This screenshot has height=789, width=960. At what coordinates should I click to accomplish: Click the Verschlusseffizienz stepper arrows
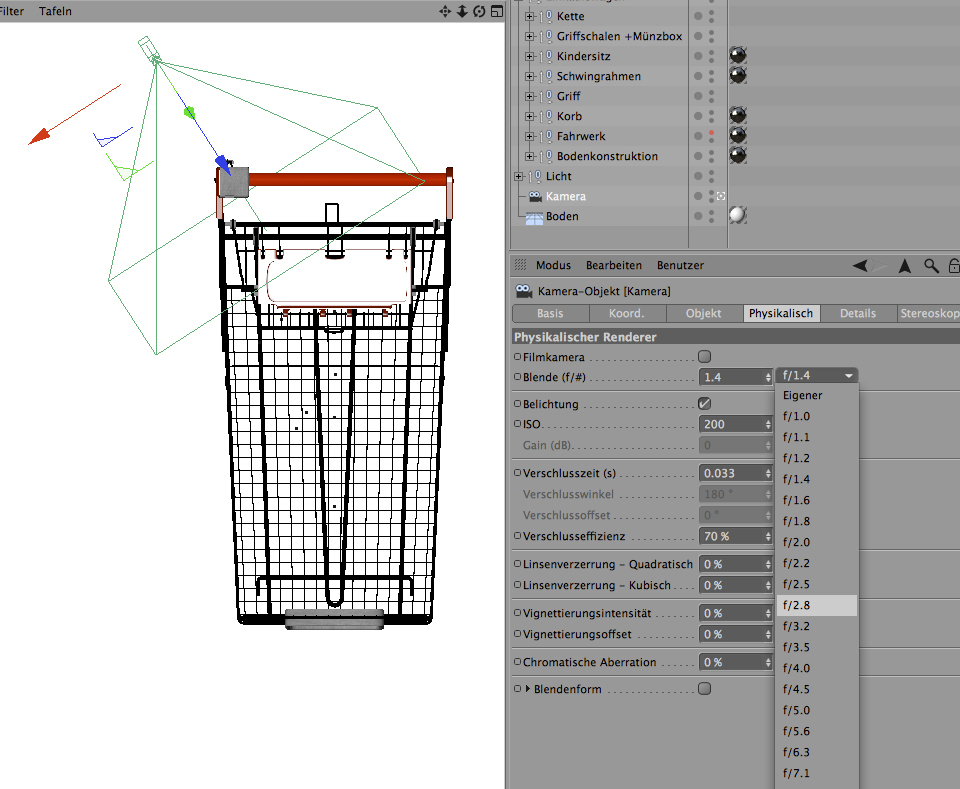(x=768, y=536)
